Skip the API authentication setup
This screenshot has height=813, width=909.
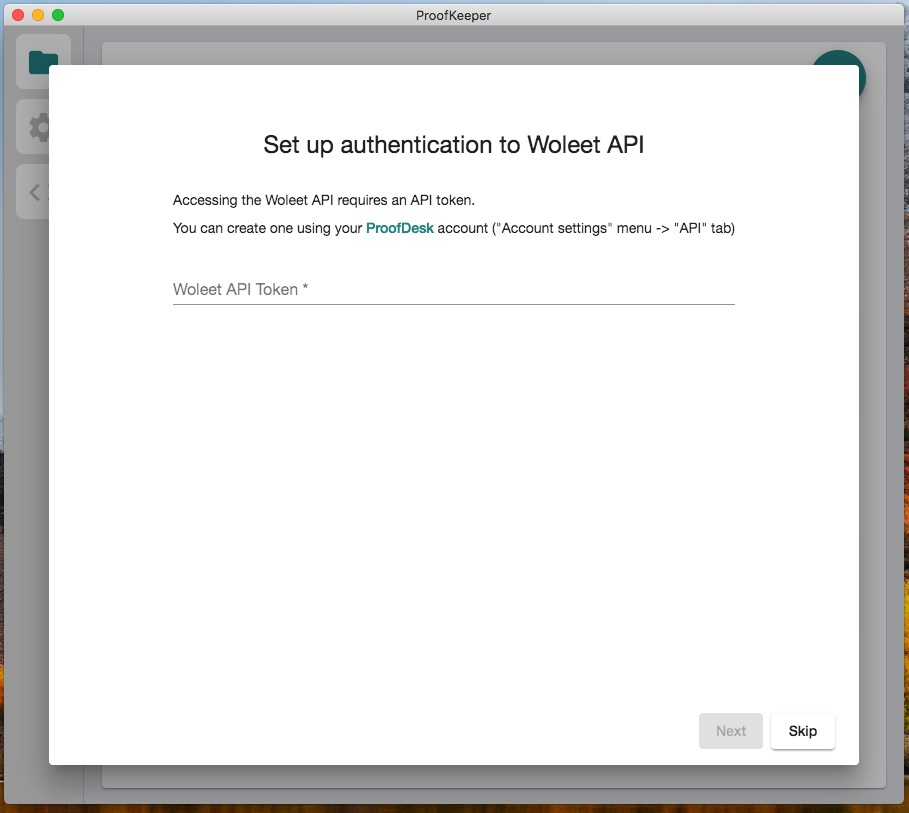[802, 731]
